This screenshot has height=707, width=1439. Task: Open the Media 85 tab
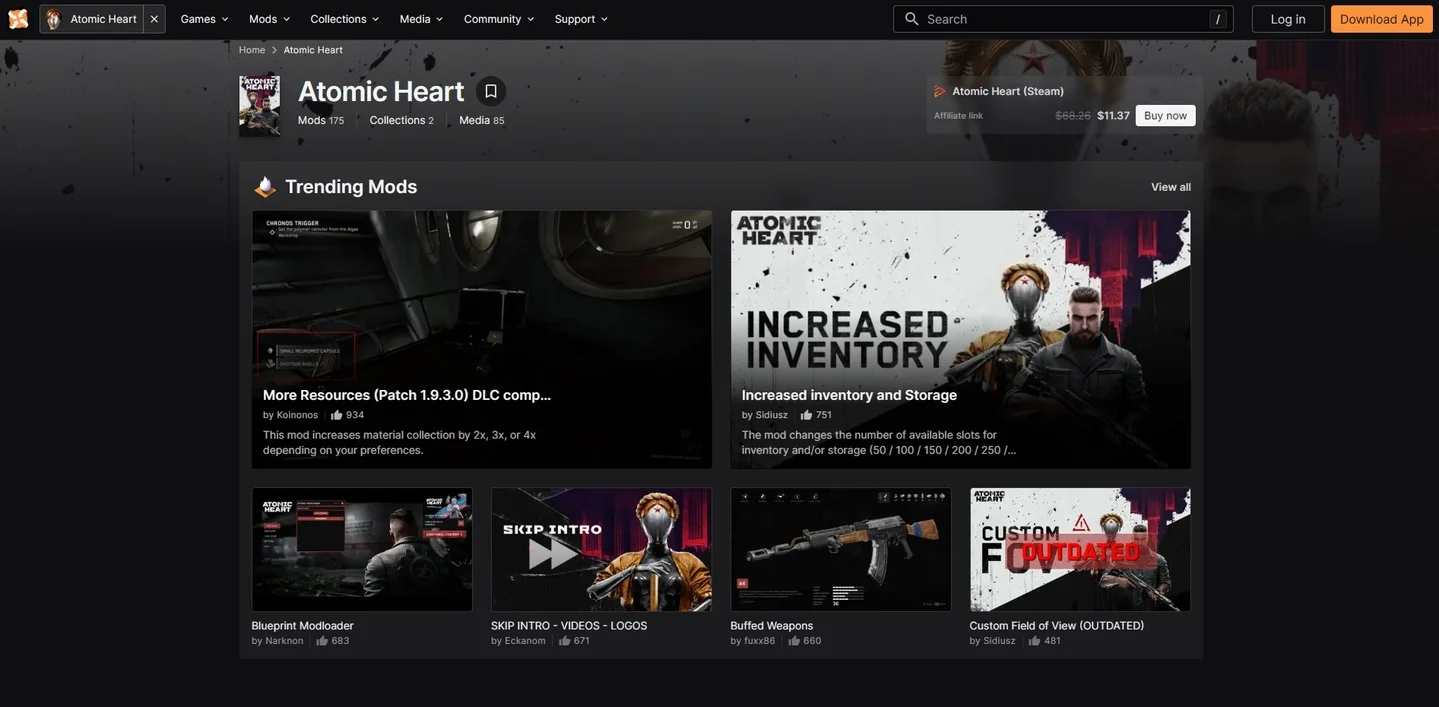tap(482, 120)
